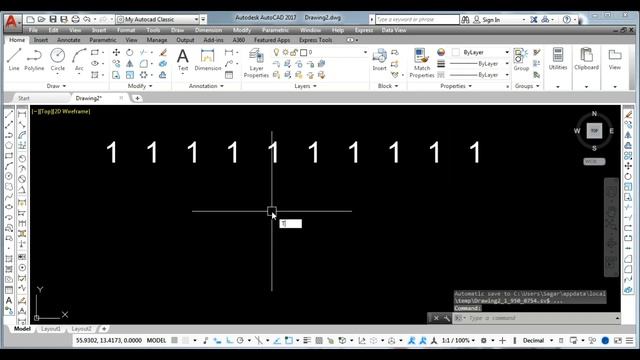This screenshot has width=640, height=360.
Task: Click the customization wrench icon in command line
Action: pyautogui.click(x=447, y=318)
